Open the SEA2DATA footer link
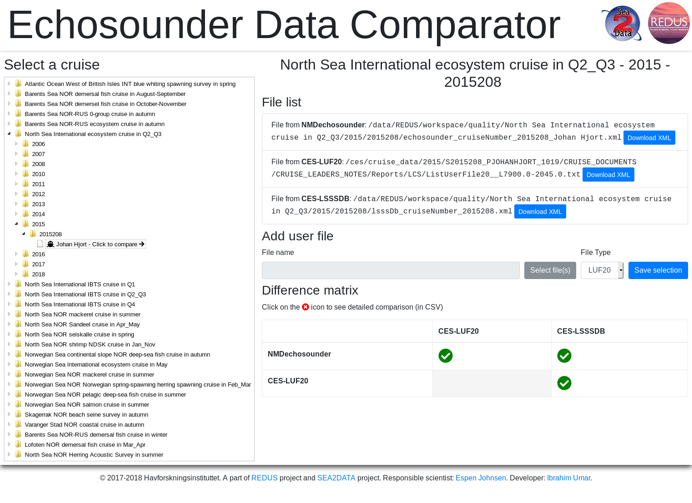 (x=336, y=478)
